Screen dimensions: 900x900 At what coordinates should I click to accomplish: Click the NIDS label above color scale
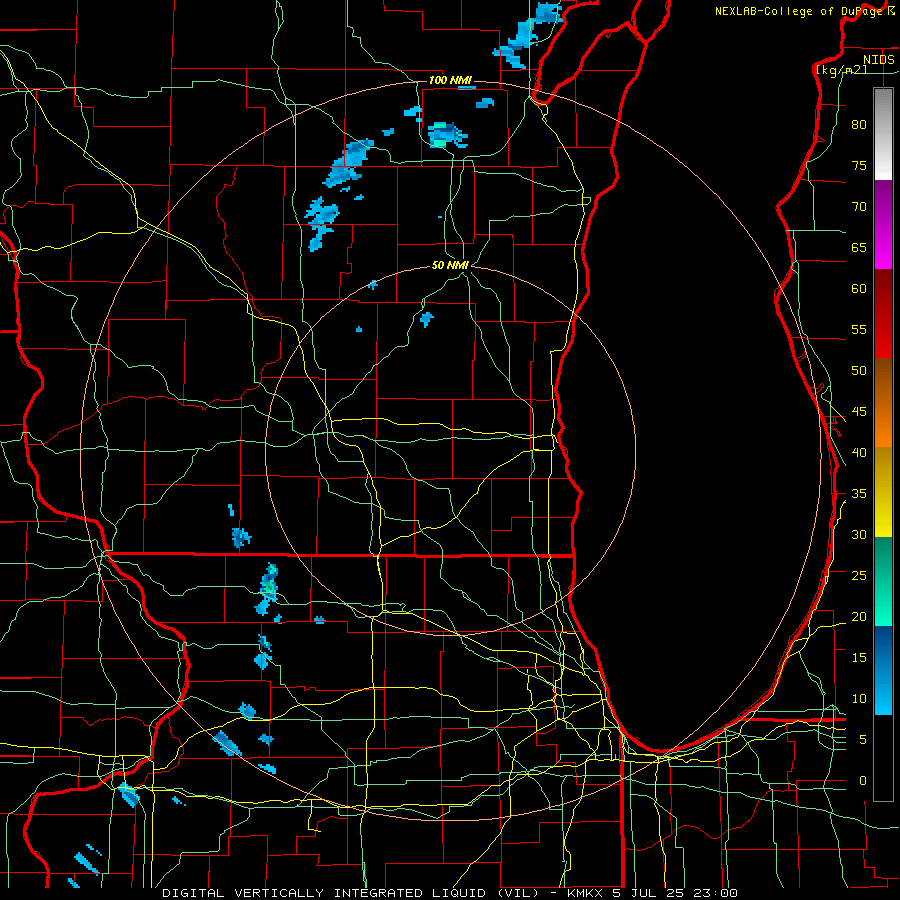[x=878, y=59]
